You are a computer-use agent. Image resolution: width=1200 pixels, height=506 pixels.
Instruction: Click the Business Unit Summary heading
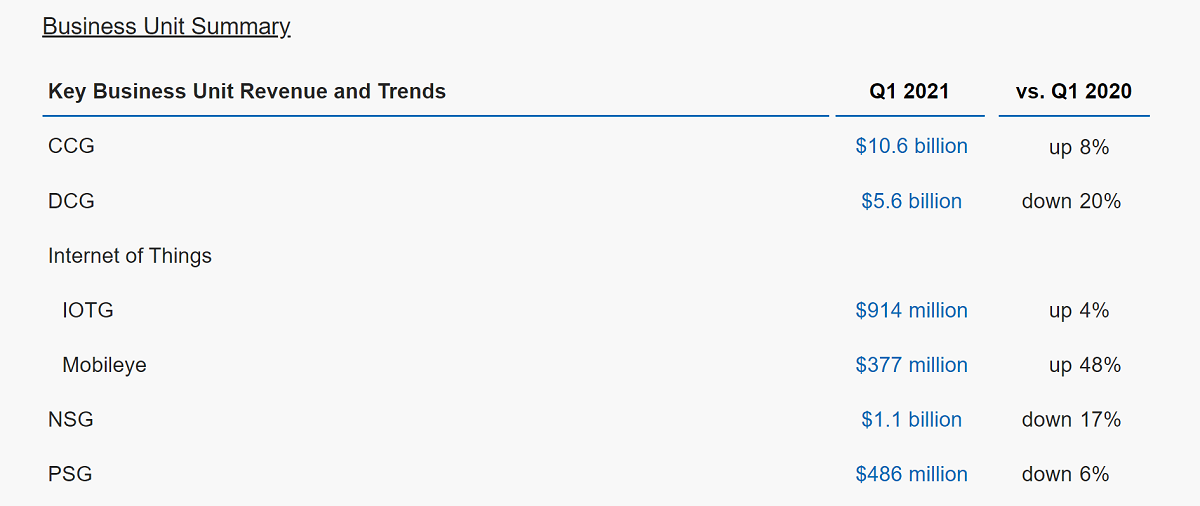[x=166, y=26]
